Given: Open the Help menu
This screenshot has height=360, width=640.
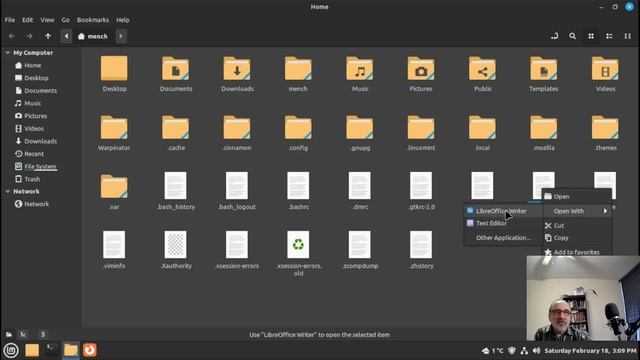Looking at the screenshot, I should click(x=122, y=20).
